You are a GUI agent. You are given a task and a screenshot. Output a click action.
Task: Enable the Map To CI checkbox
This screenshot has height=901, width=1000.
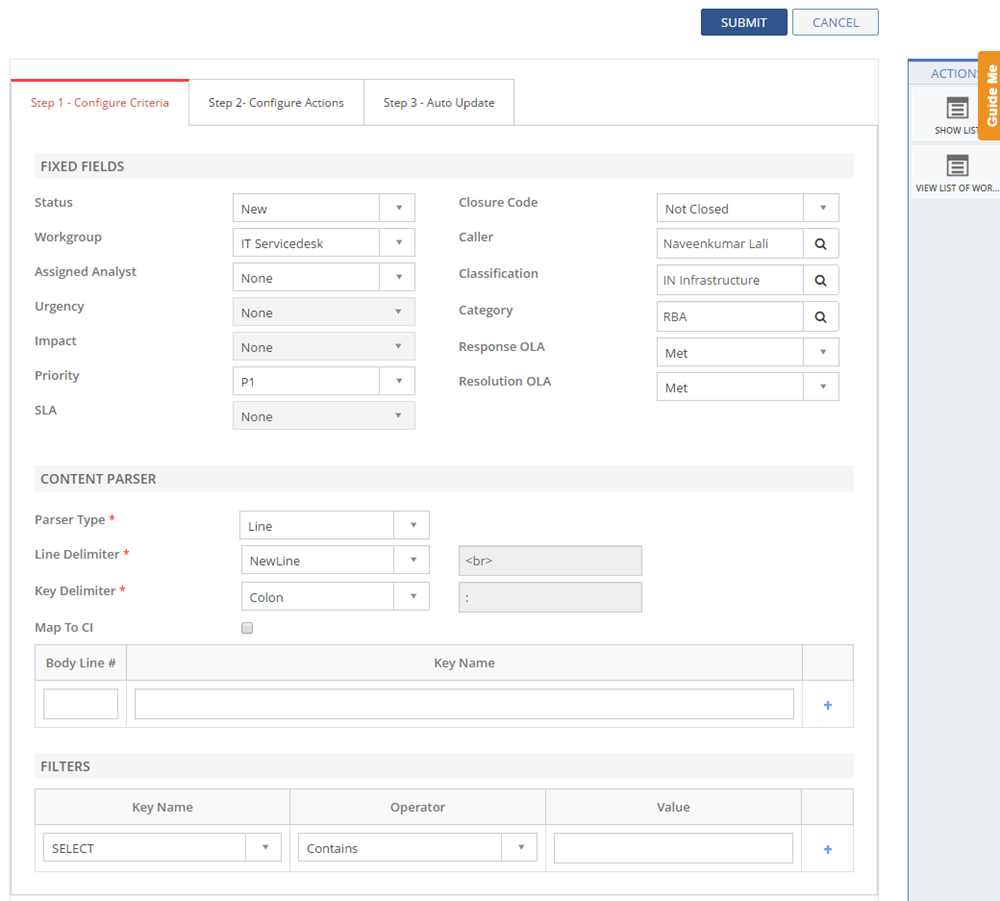pos(247,628)
